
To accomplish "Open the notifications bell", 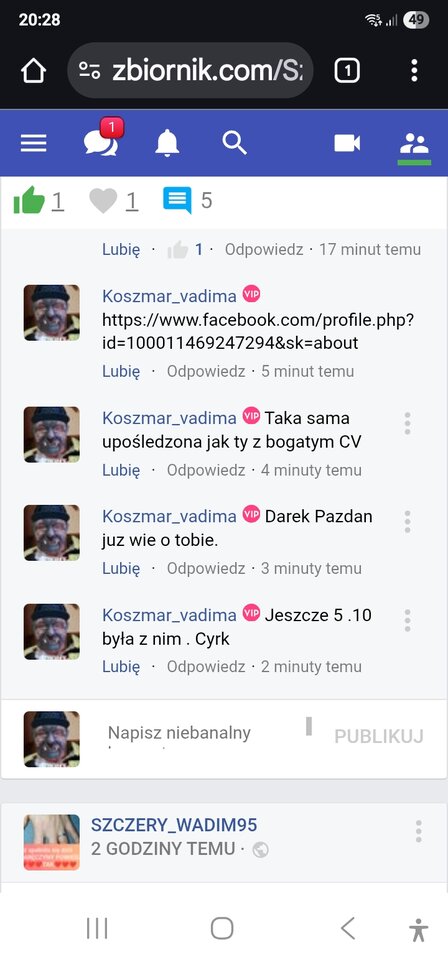I will pos(167,143).
